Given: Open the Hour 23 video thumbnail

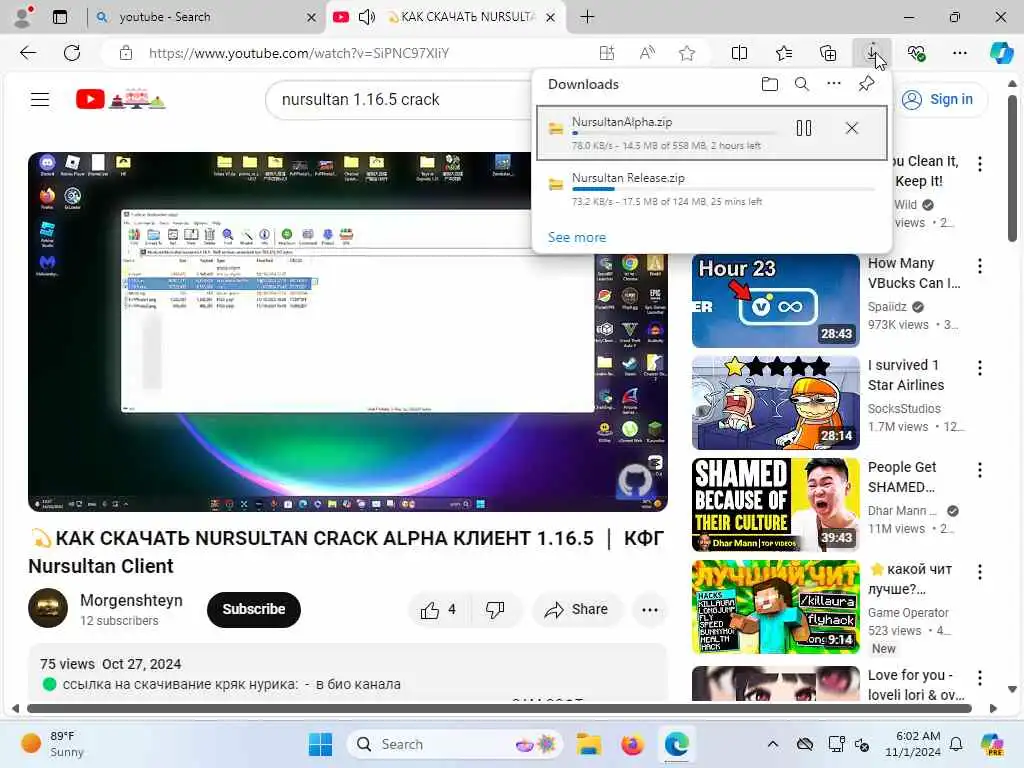Looking at the screenshot, I should click(x=776, y=301).
